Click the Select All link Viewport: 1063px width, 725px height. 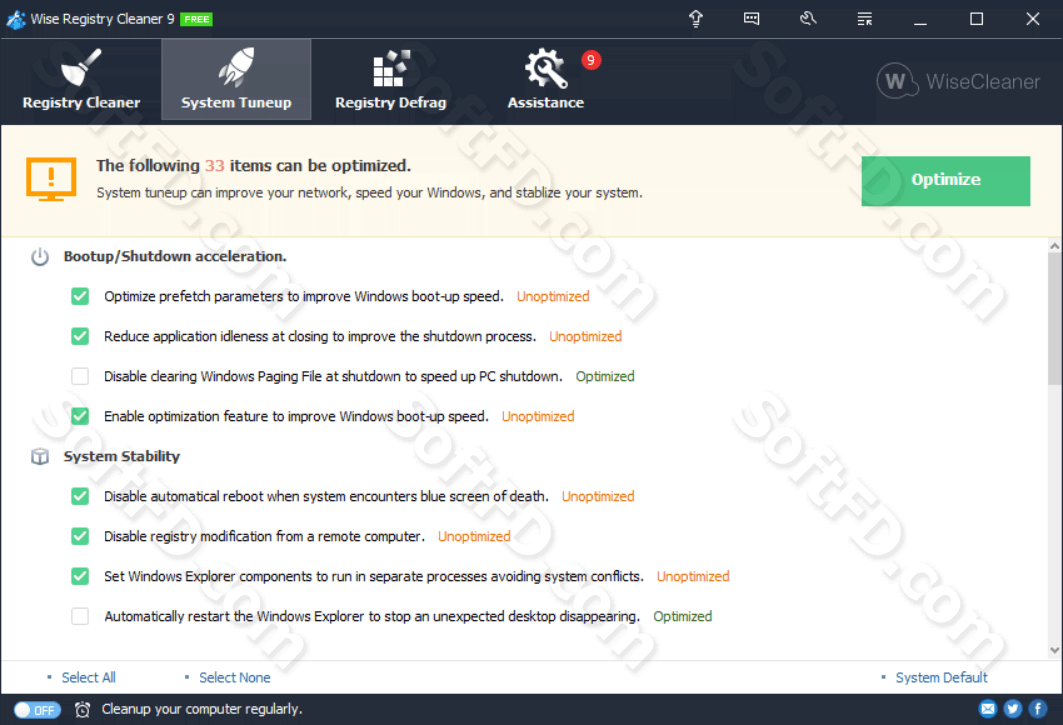click(88, 678)
